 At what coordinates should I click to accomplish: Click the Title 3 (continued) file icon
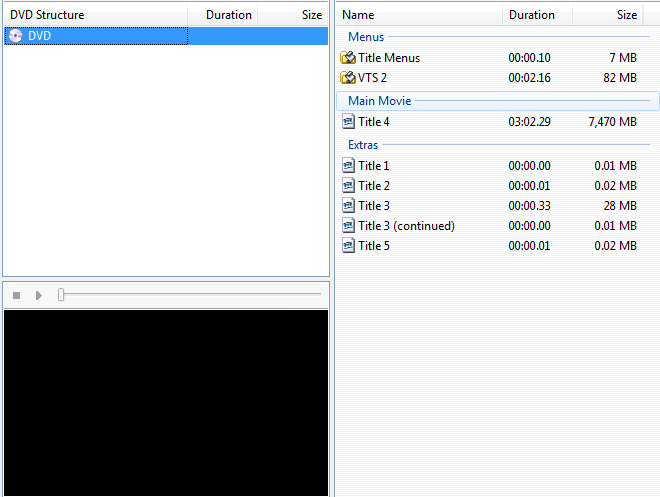[x=348, y=226]
